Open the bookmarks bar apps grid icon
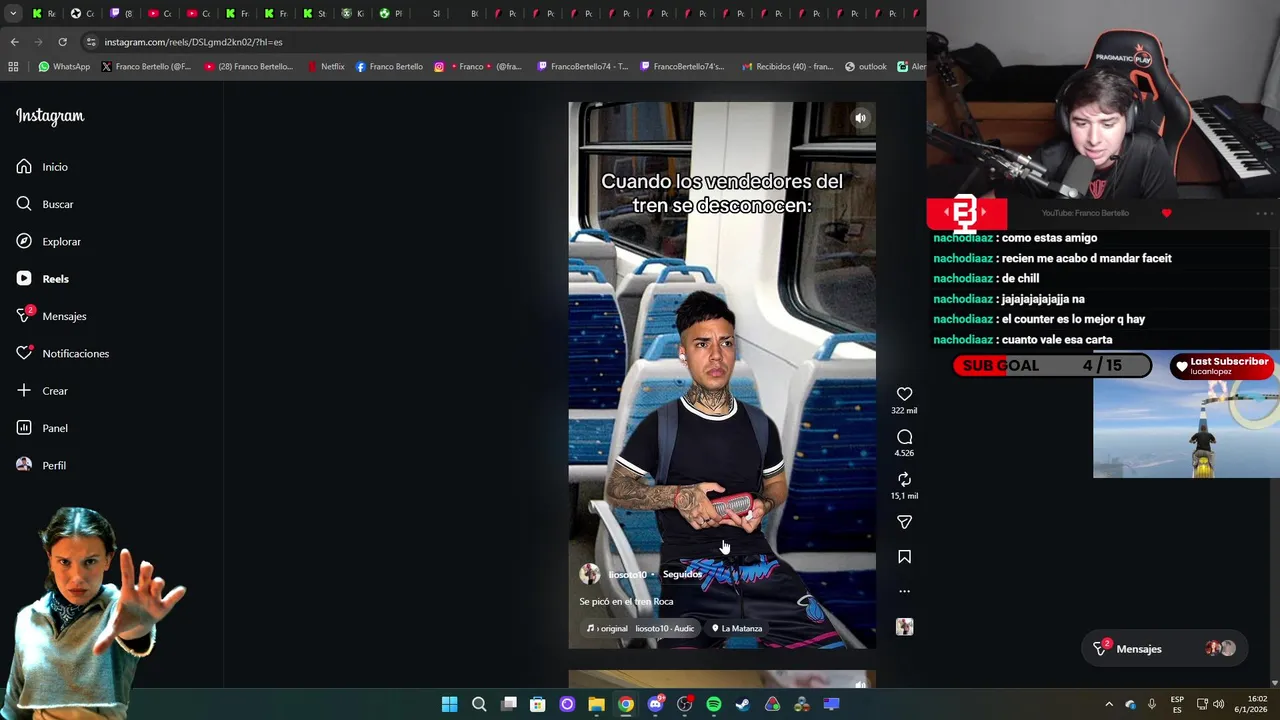The height and width of the screenshot is (720, 1280). click(x=13, y=67)
